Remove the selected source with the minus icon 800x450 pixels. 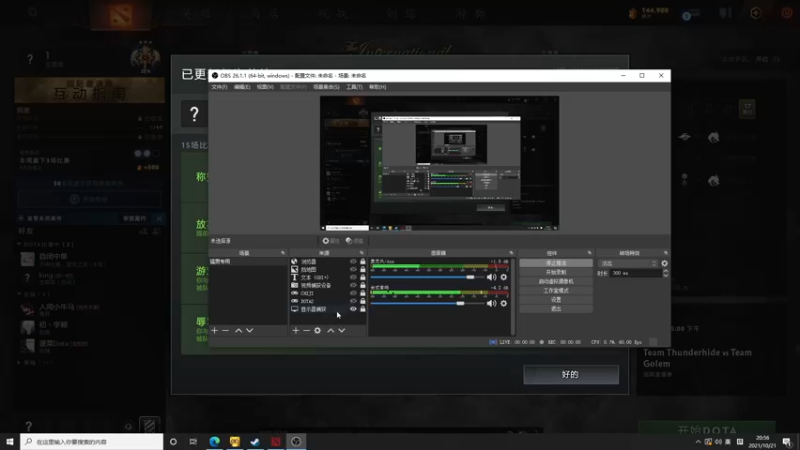[307, 331]
